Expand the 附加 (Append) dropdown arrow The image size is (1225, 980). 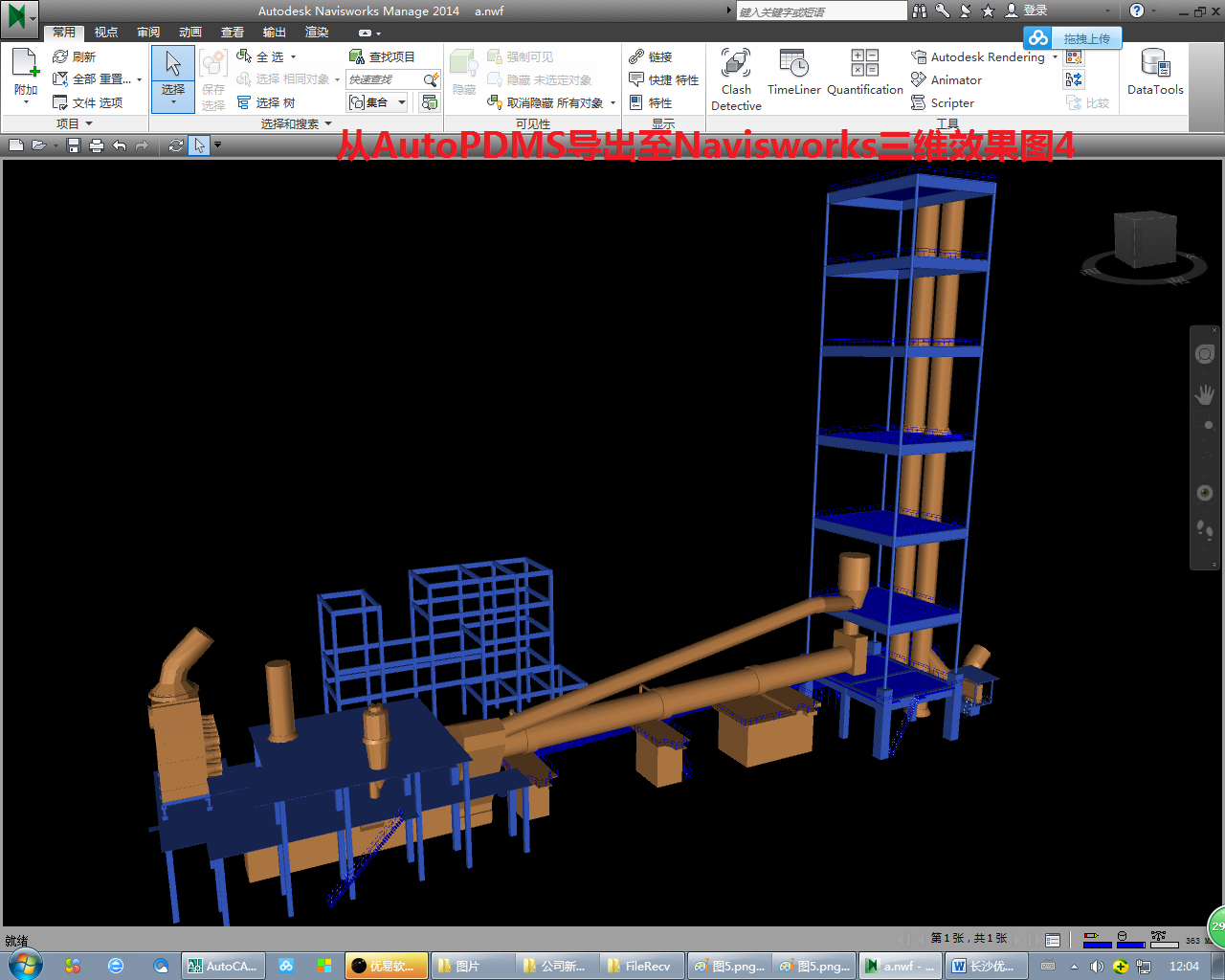coord(26,101)
